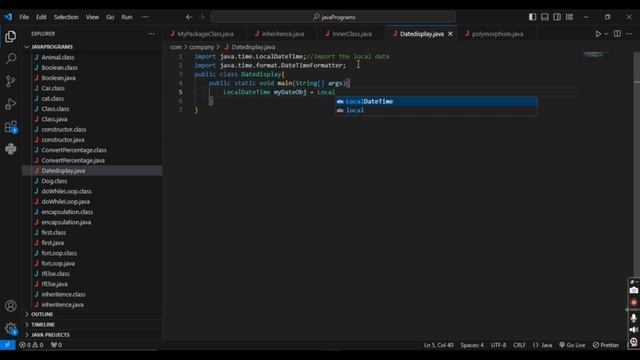Click the 'com' breadcrumb segment
This screenshot has width=640, height=360.
click(176, 47)
